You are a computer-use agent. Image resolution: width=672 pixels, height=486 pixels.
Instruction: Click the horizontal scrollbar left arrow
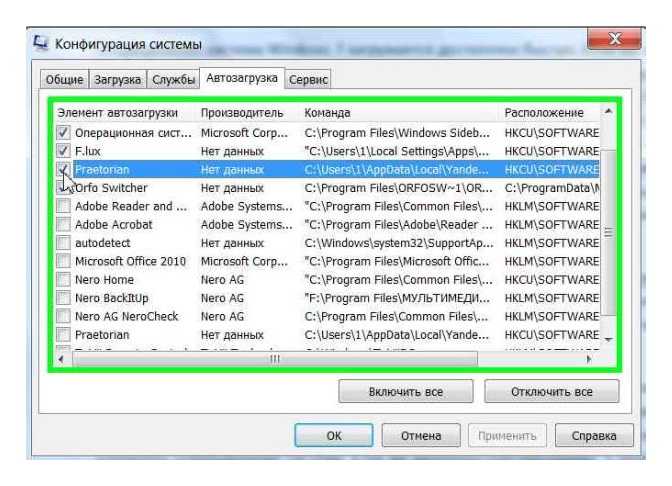(61, 359)
